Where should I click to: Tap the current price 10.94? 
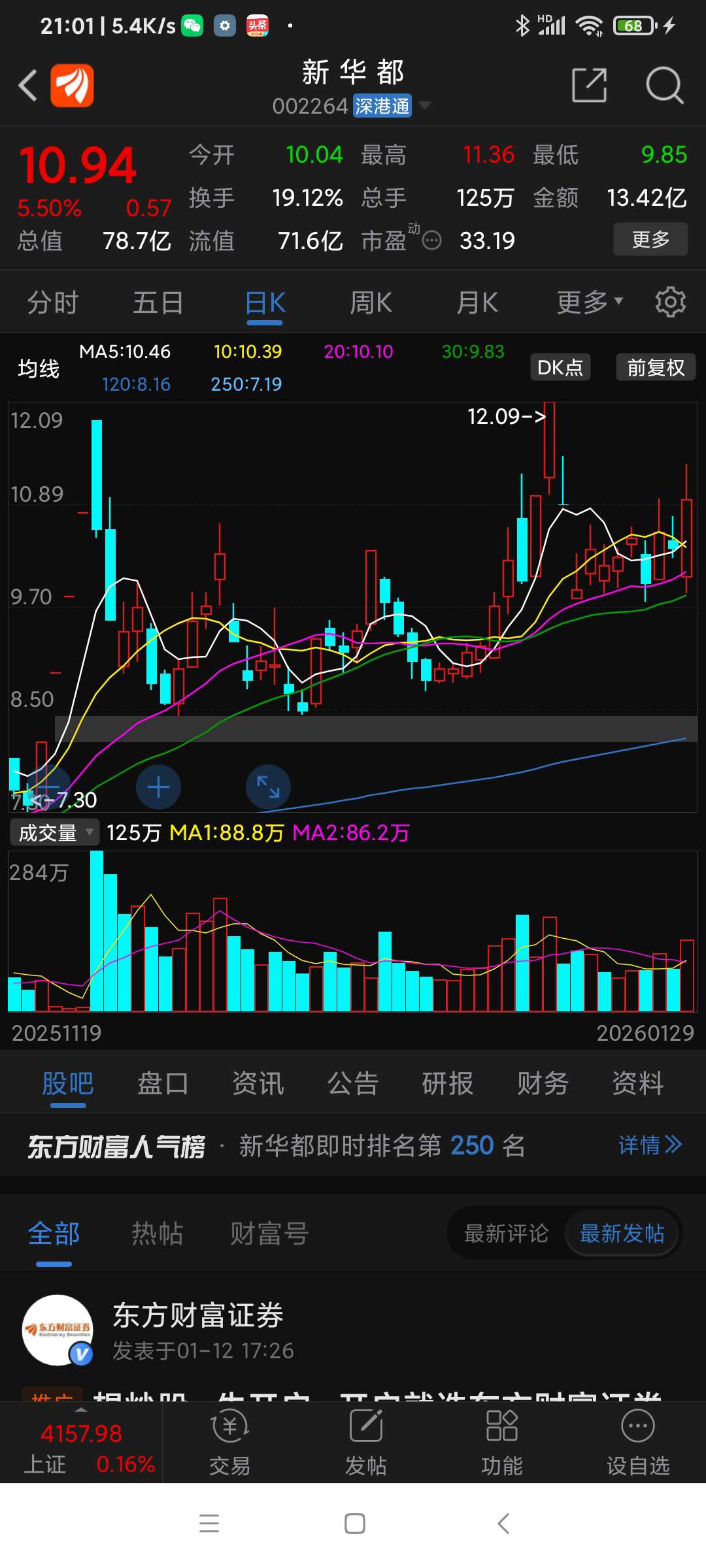78,165
